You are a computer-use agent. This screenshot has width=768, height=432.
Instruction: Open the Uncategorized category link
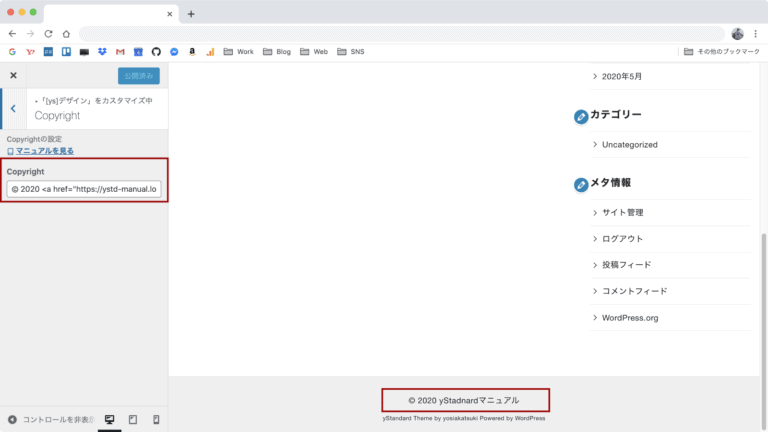point(629,144)
